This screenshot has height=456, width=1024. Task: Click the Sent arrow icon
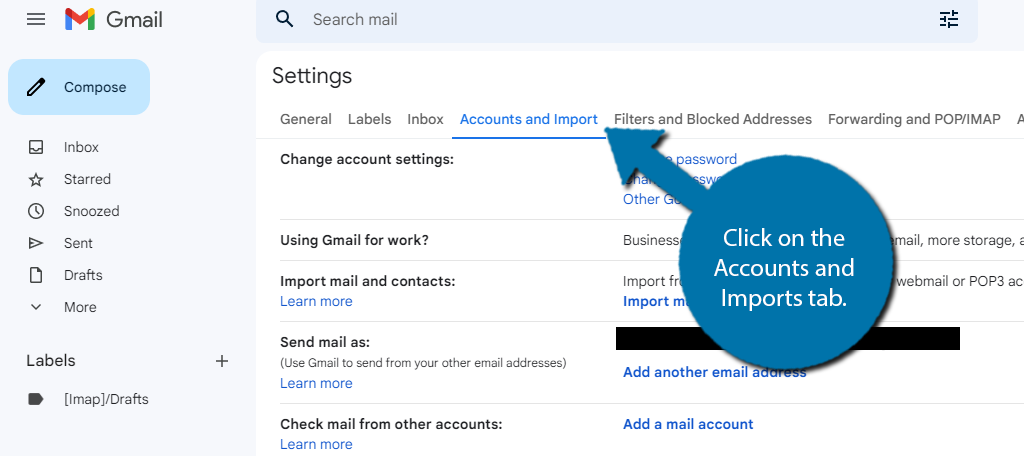click(x=36, y=243)
